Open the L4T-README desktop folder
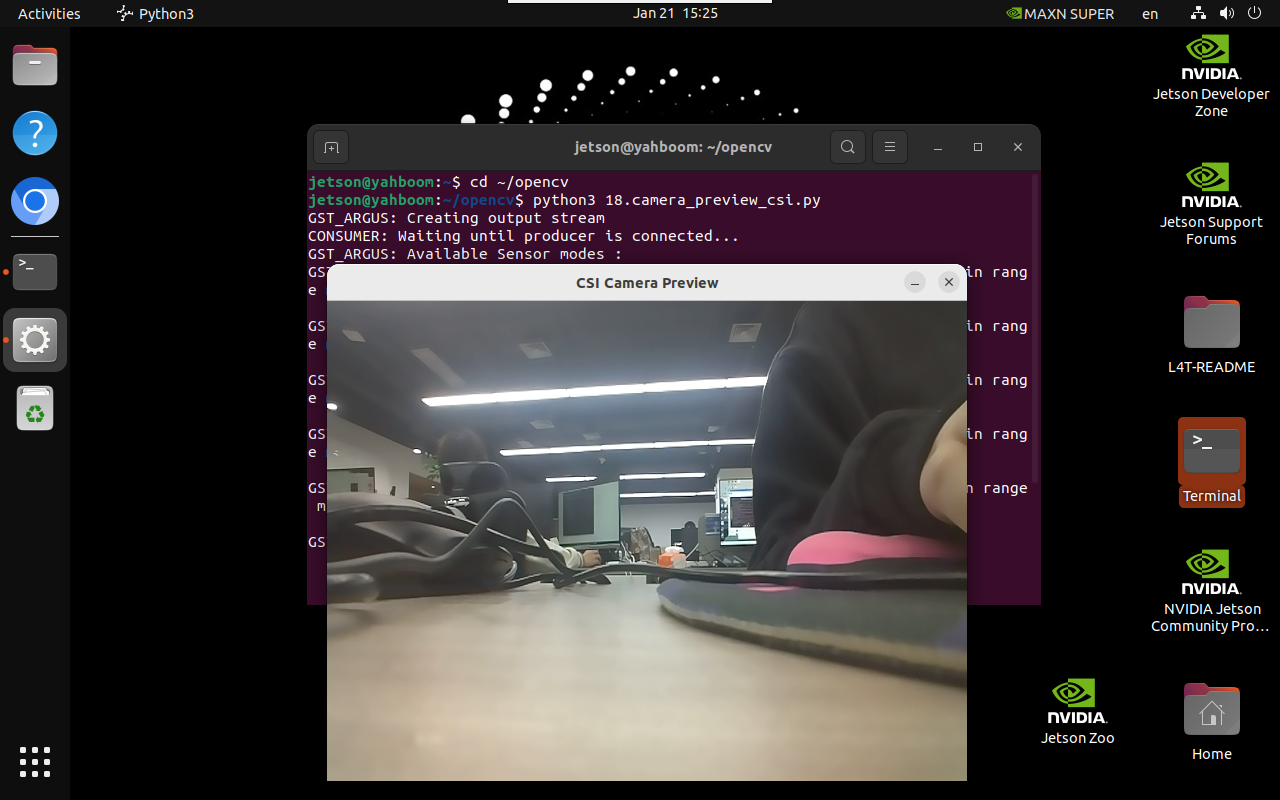Image resolution: width=1280 pixels, height=800 pixels. click(x=1211, y=334)
